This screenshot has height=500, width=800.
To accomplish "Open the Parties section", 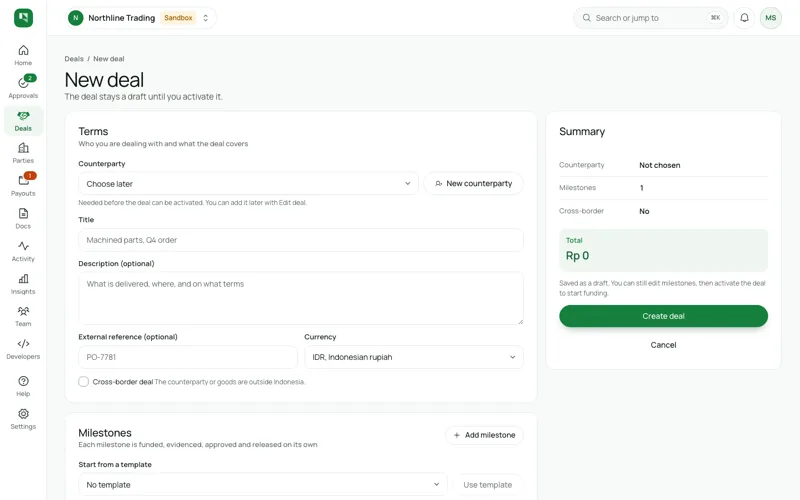I will tap(23, 153).
